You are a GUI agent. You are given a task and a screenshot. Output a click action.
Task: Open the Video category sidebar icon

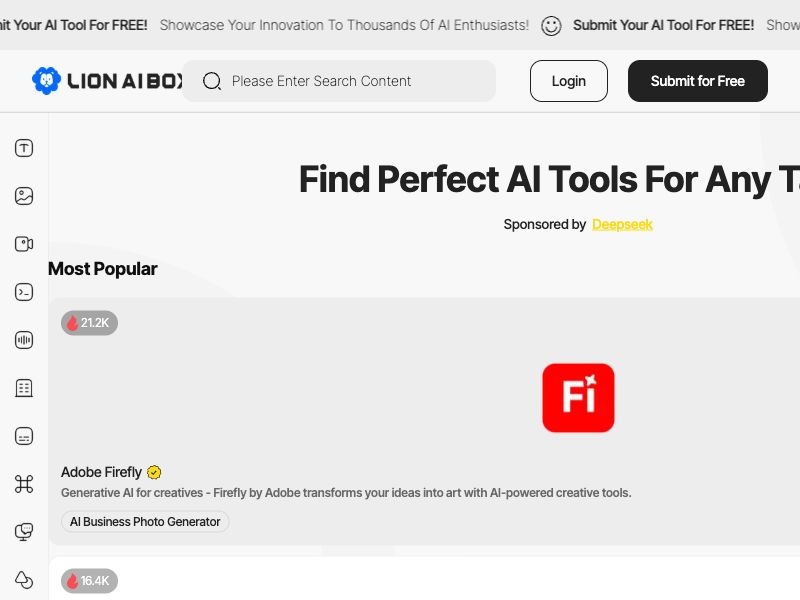click(24, 244)
